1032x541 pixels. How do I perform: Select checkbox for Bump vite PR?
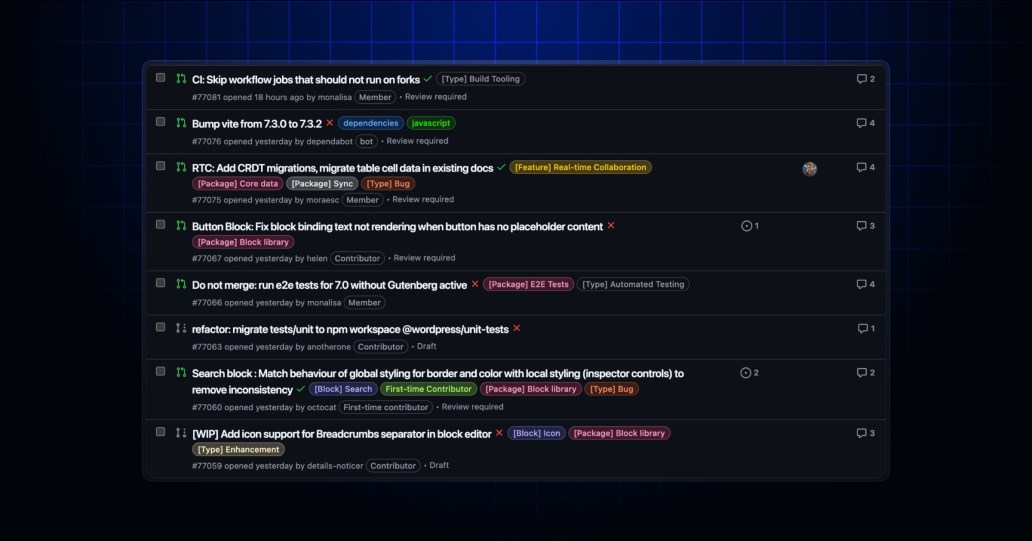(x=160, y=122)
